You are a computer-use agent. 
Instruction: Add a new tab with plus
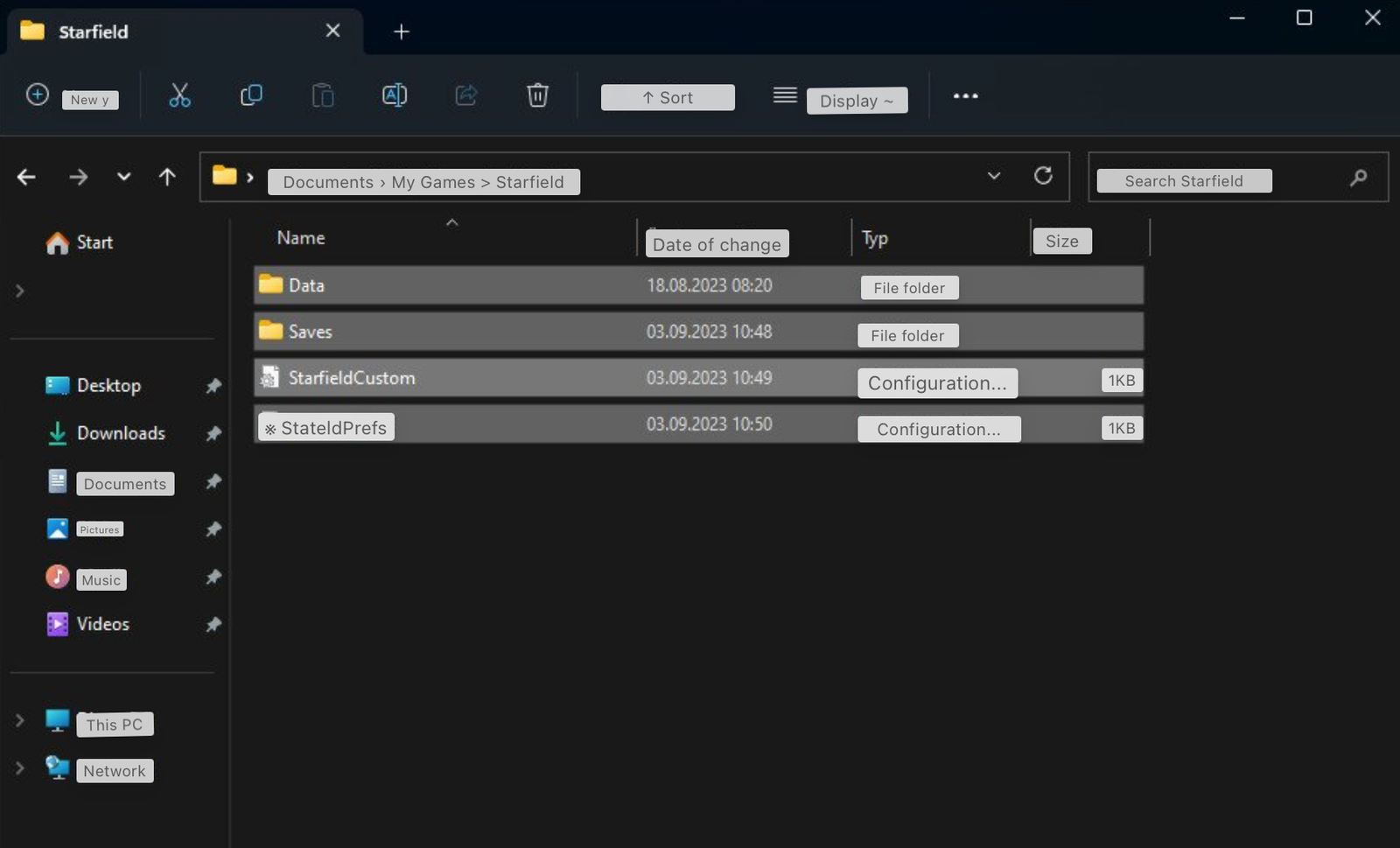coord(401,32)
